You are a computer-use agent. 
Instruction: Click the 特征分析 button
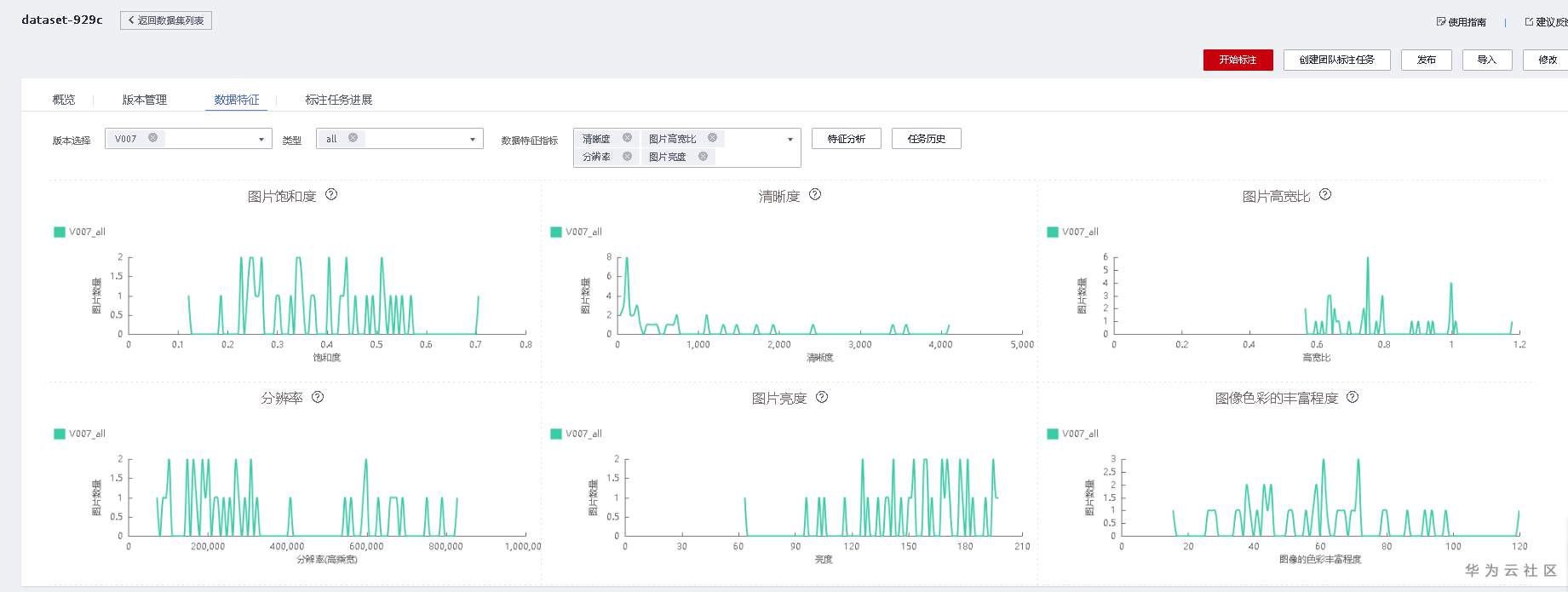(x=846, y=139)
